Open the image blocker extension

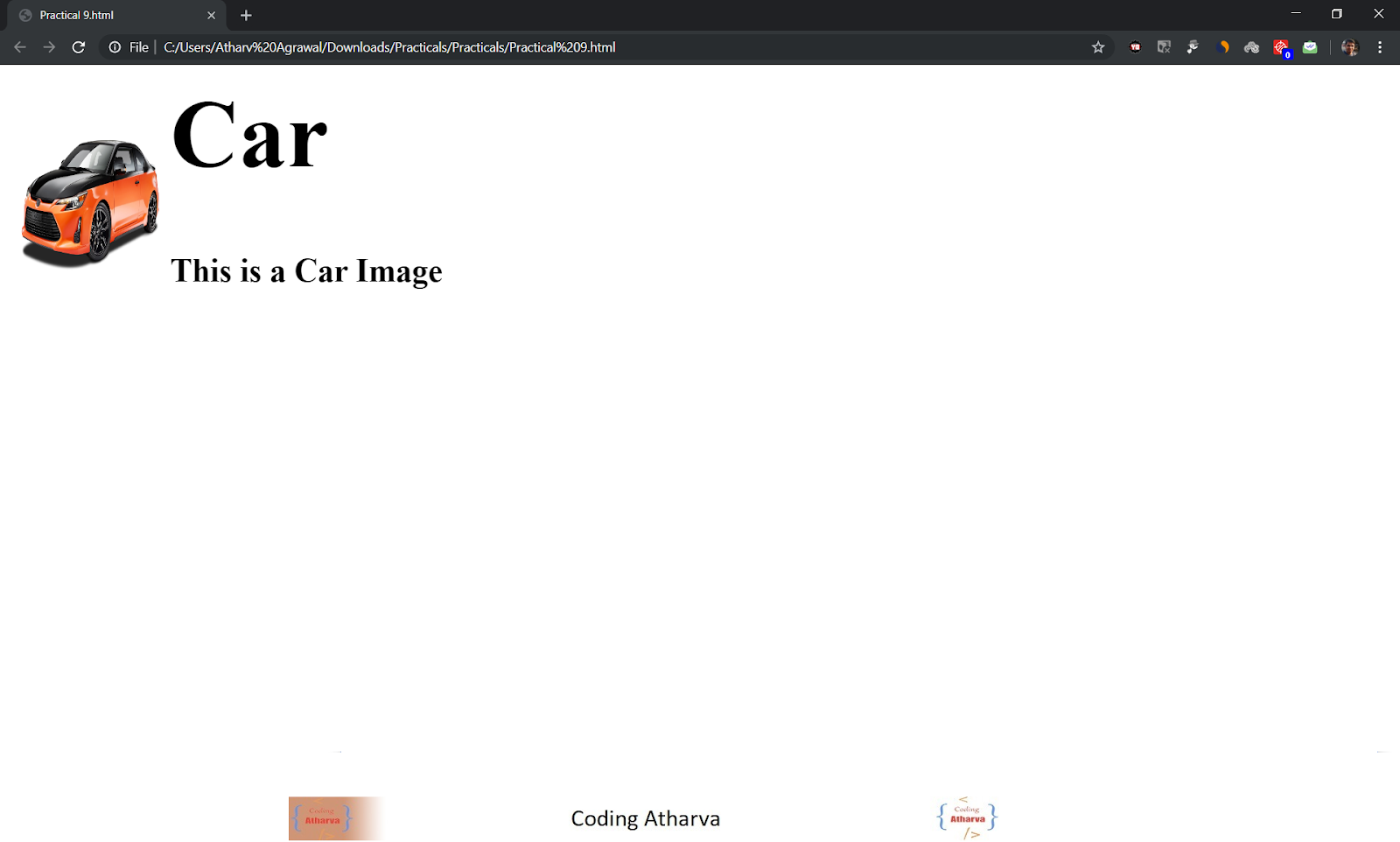pos(1164,46)
